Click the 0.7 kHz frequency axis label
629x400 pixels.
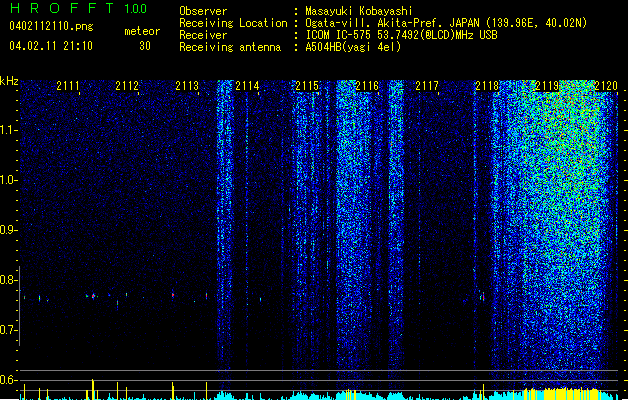[8, 330]
